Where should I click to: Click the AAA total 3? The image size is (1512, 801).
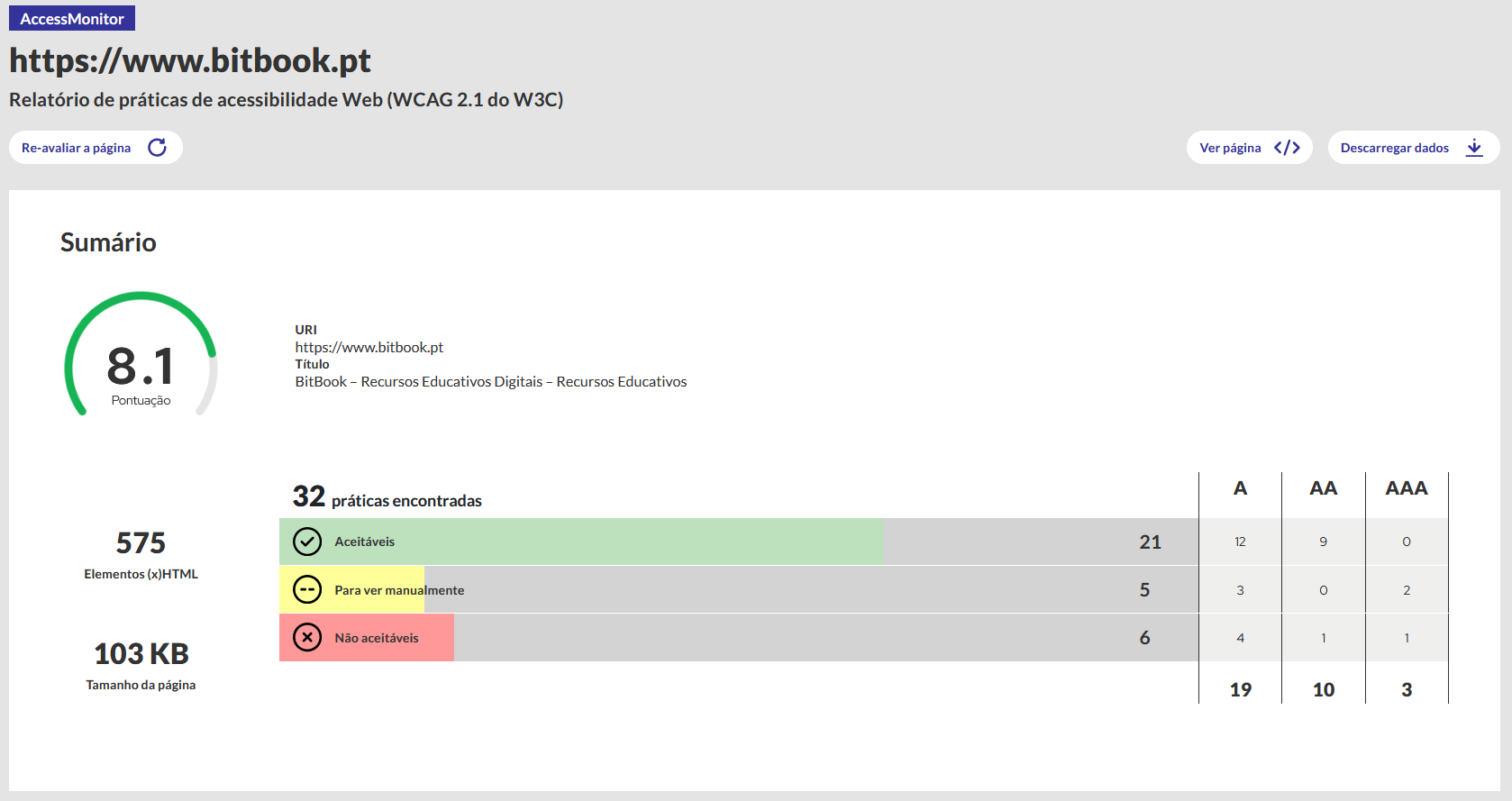click(1407, 689)
